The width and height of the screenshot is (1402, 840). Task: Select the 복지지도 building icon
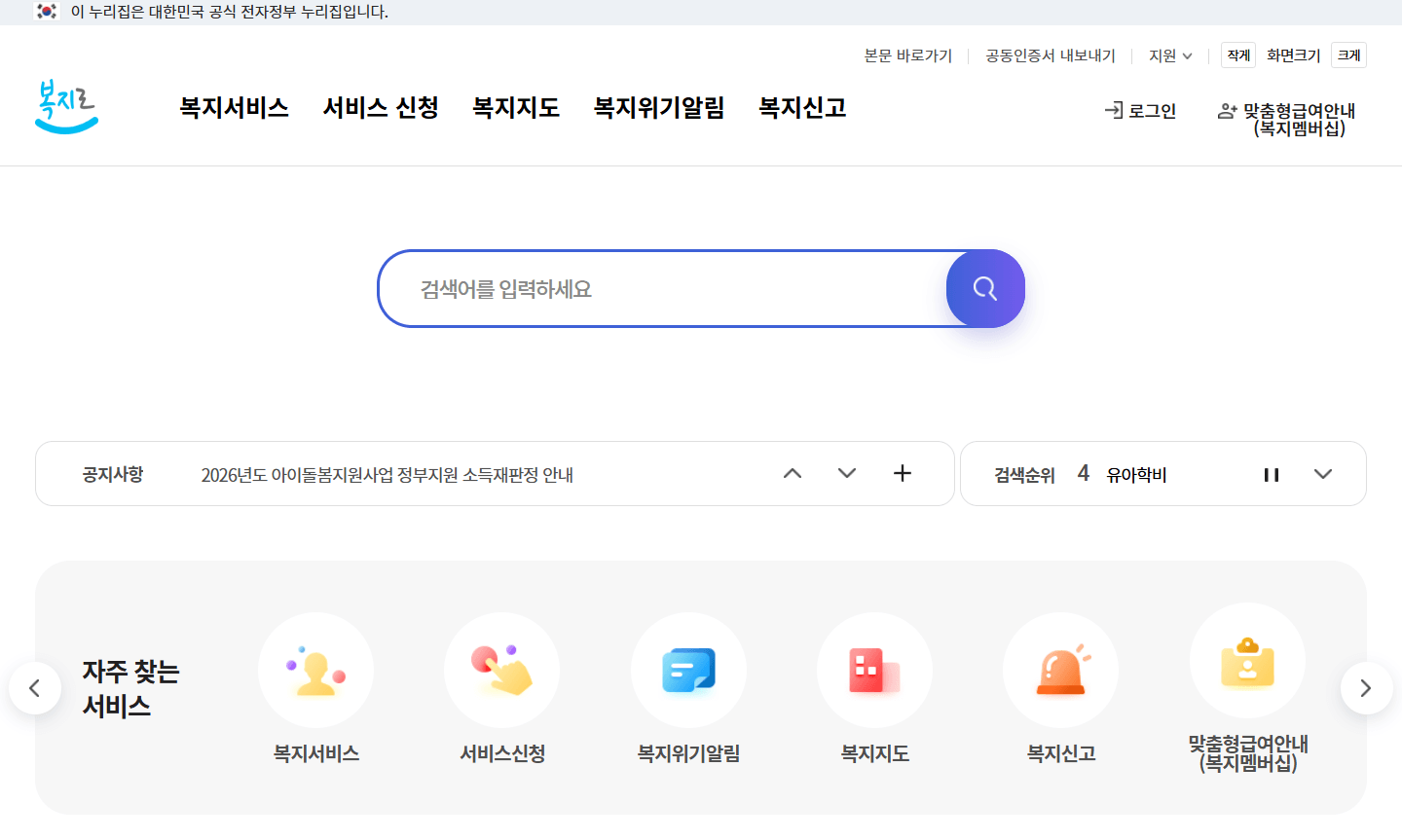874,670
